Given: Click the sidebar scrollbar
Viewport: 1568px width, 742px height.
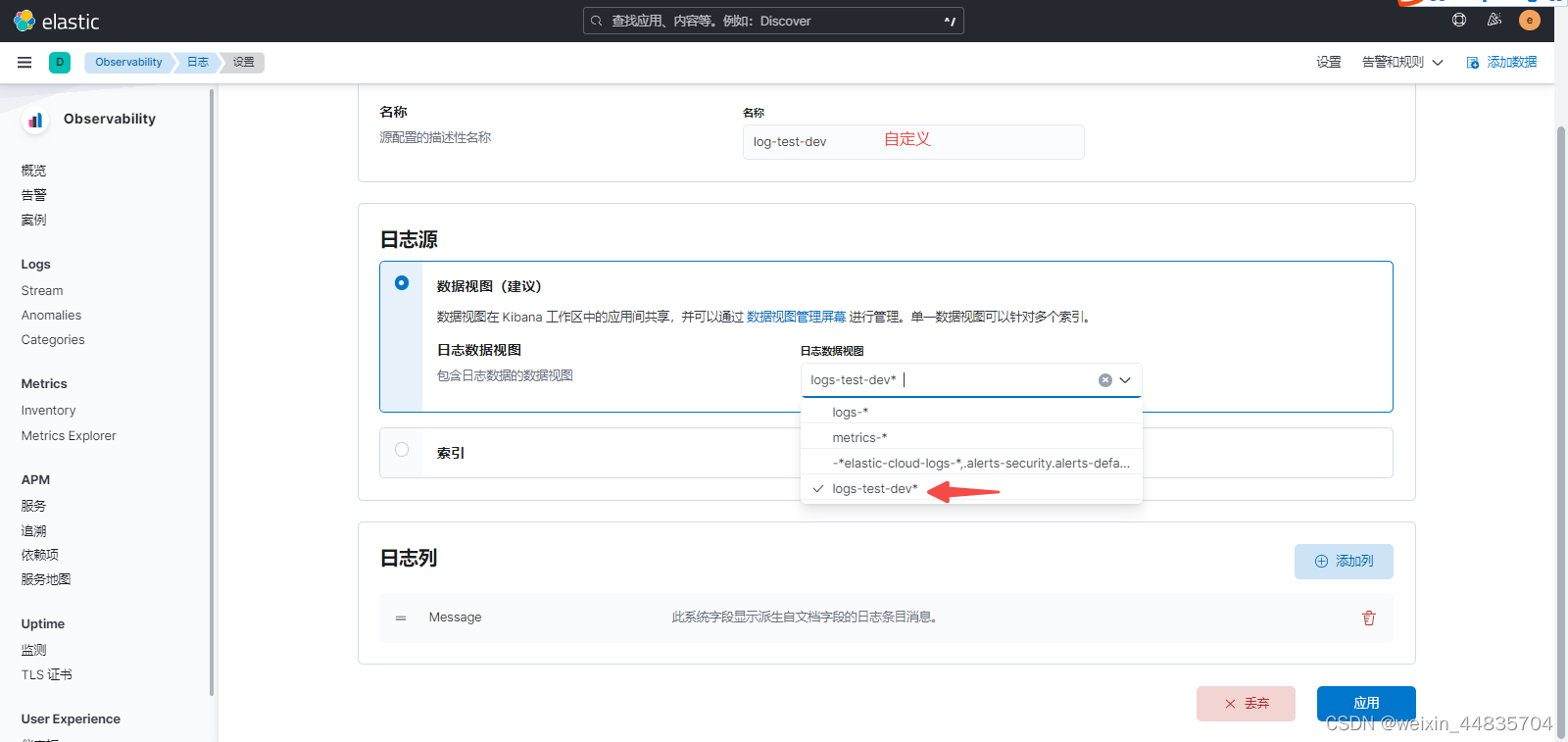Looking at the screenshot, I should tap(212, 392).
